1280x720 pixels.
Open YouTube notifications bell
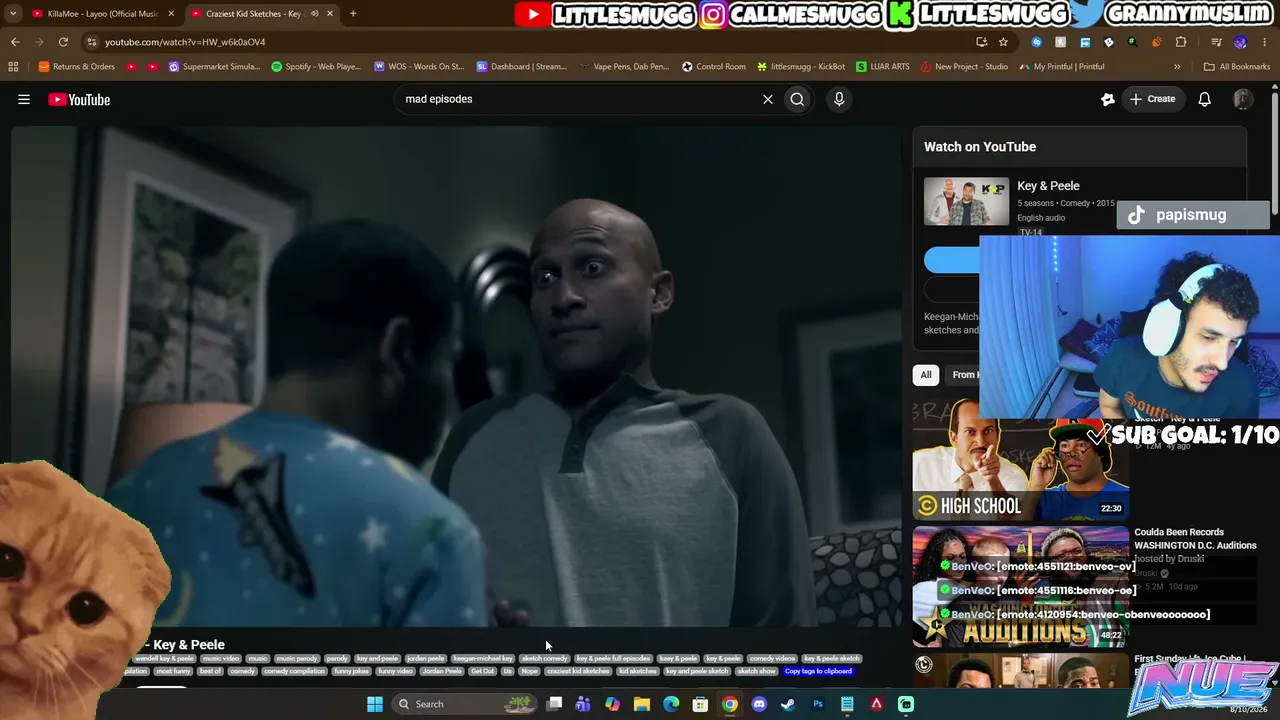(1205, 99)
